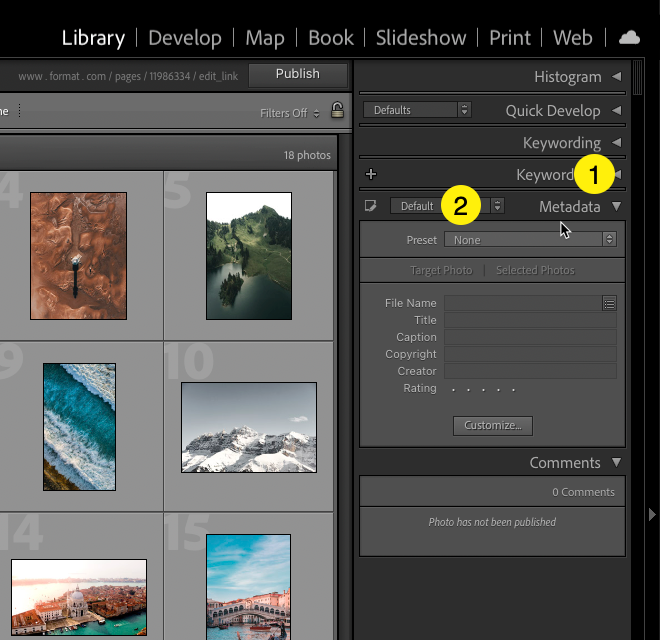Click the Caption metadata field
660x640 pixels.
coord(530,337)
